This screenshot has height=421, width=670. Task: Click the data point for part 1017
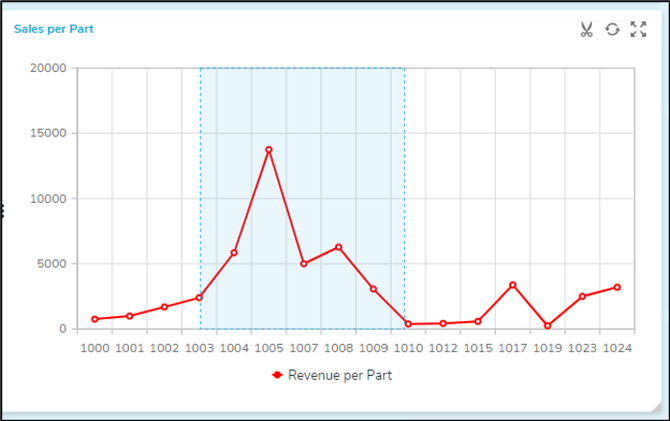513,285
